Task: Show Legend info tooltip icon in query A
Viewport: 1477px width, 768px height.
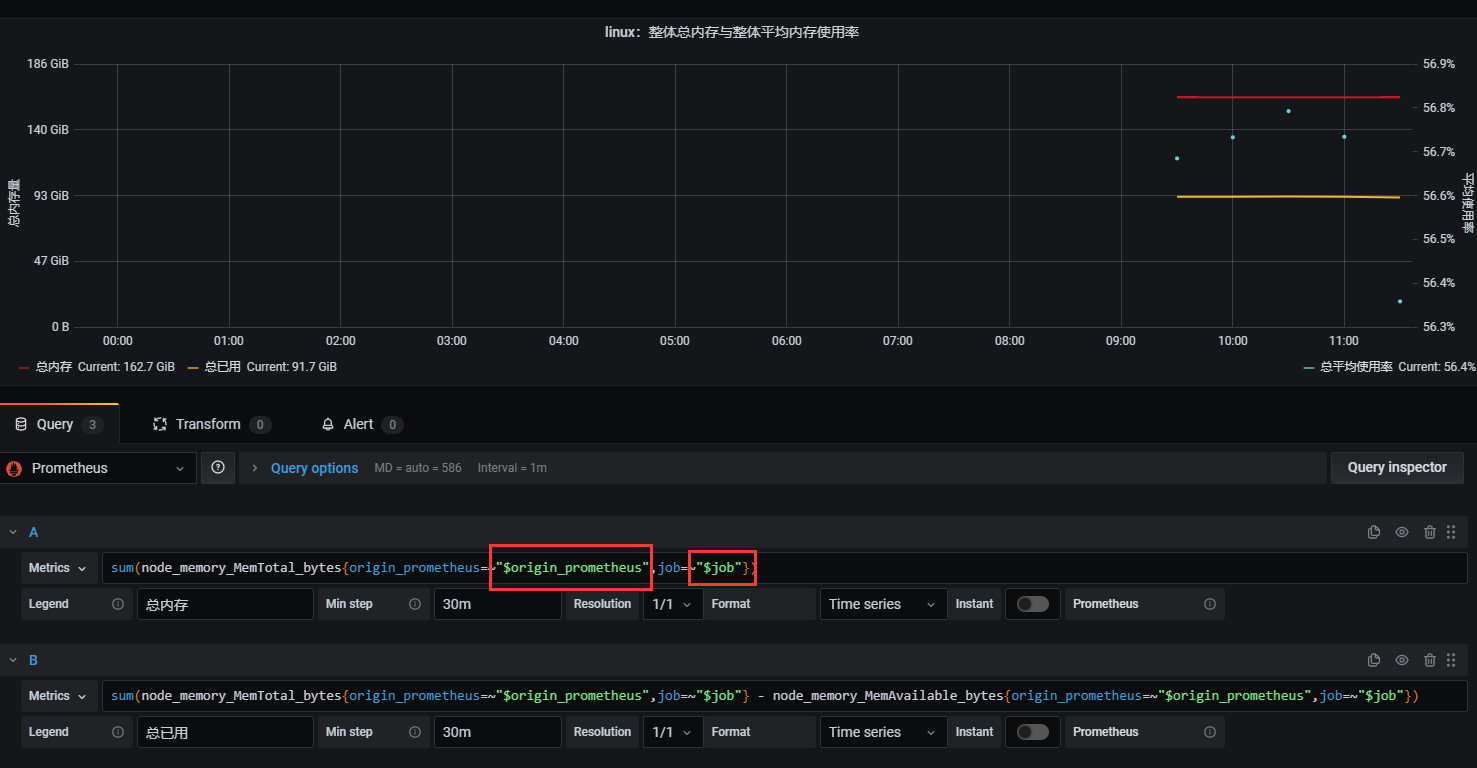Action: 118,604
